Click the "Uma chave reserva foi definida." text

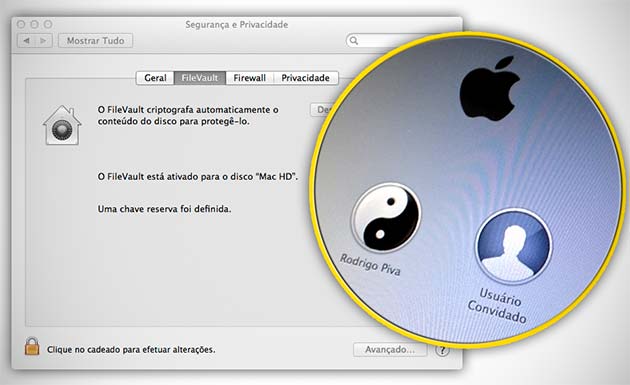(x=164, y=209)
